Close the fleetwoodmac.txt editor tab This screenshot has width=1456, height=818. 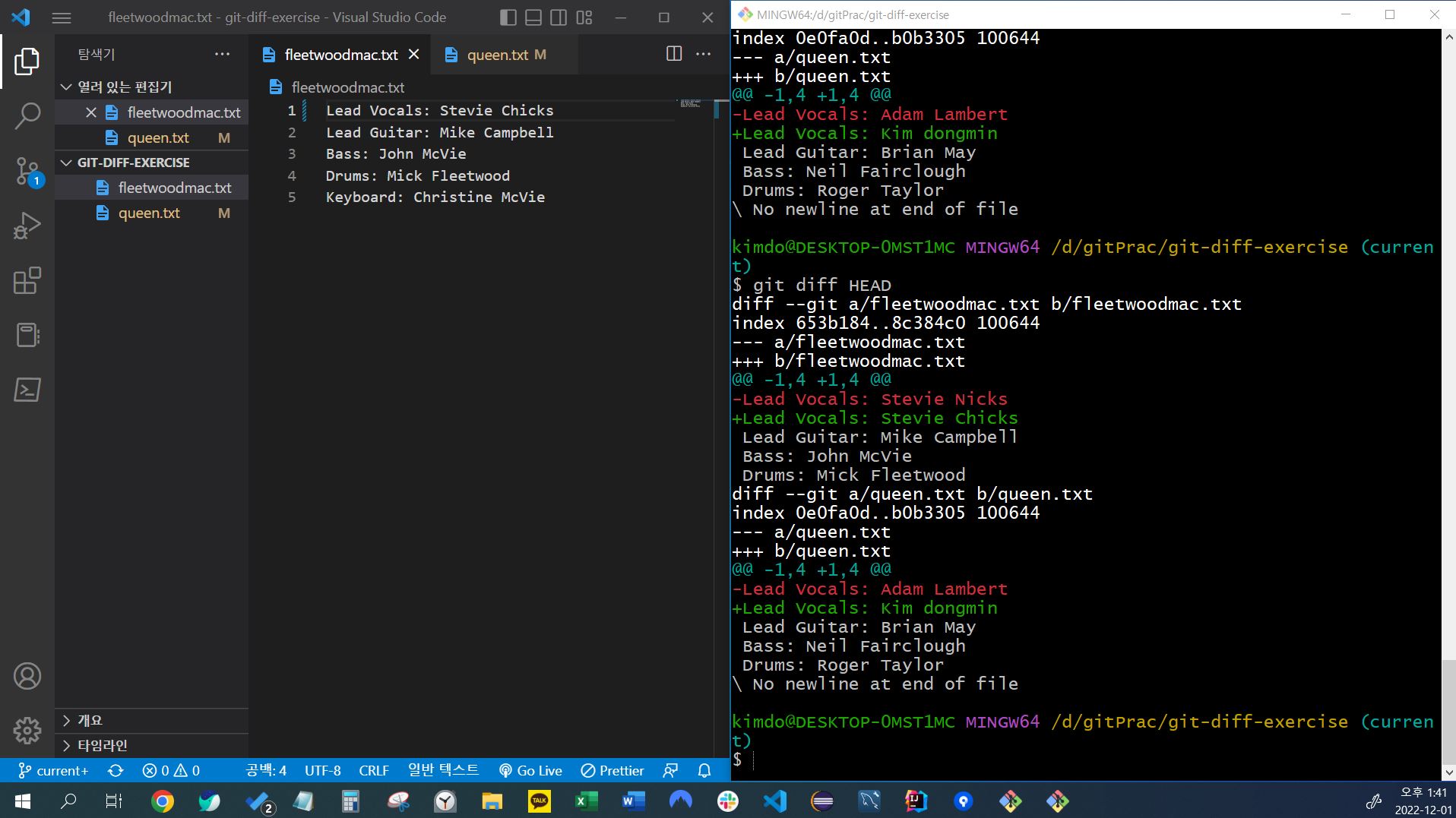coord(413,54)
